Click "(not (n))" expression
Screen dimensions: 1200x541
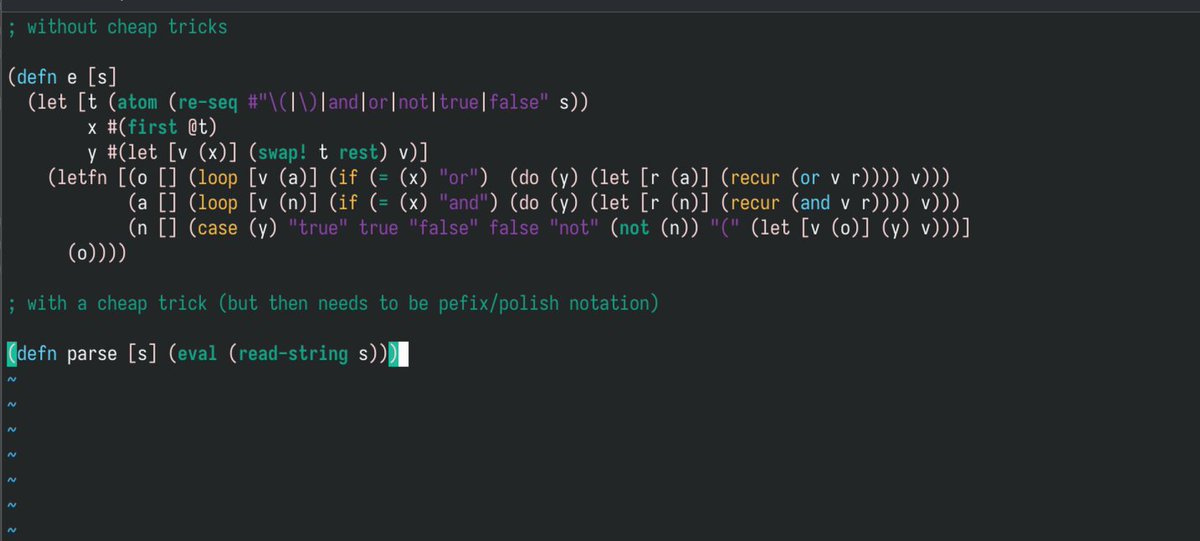pos(655,228)
